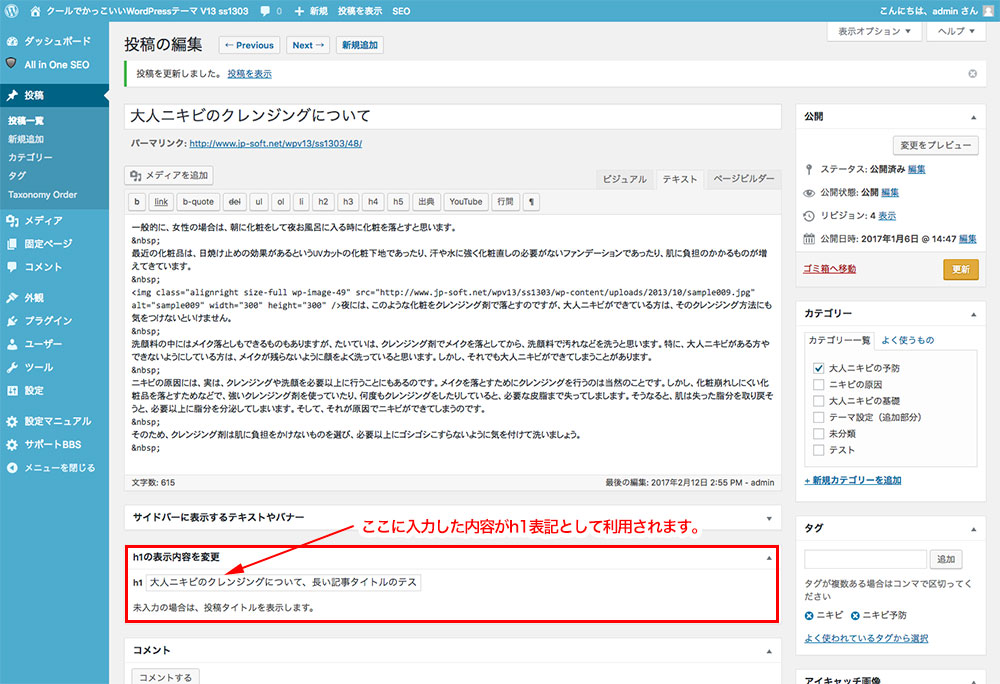The image size is (1000, 684).
Task: Click the h1 text input field
Action: 283,583
